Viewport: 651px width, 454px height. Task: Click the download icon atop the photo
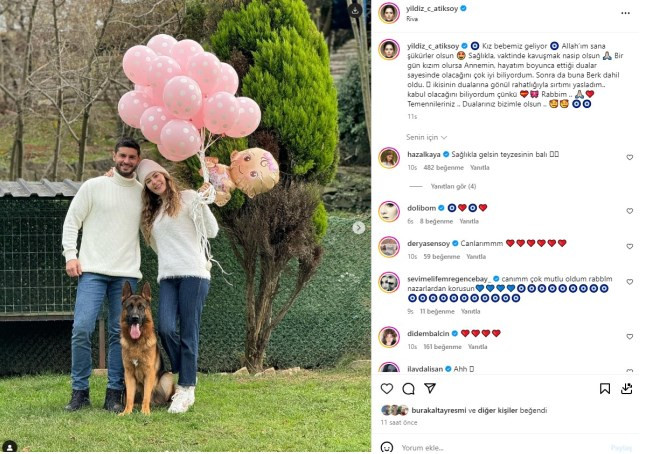point(355,10)
